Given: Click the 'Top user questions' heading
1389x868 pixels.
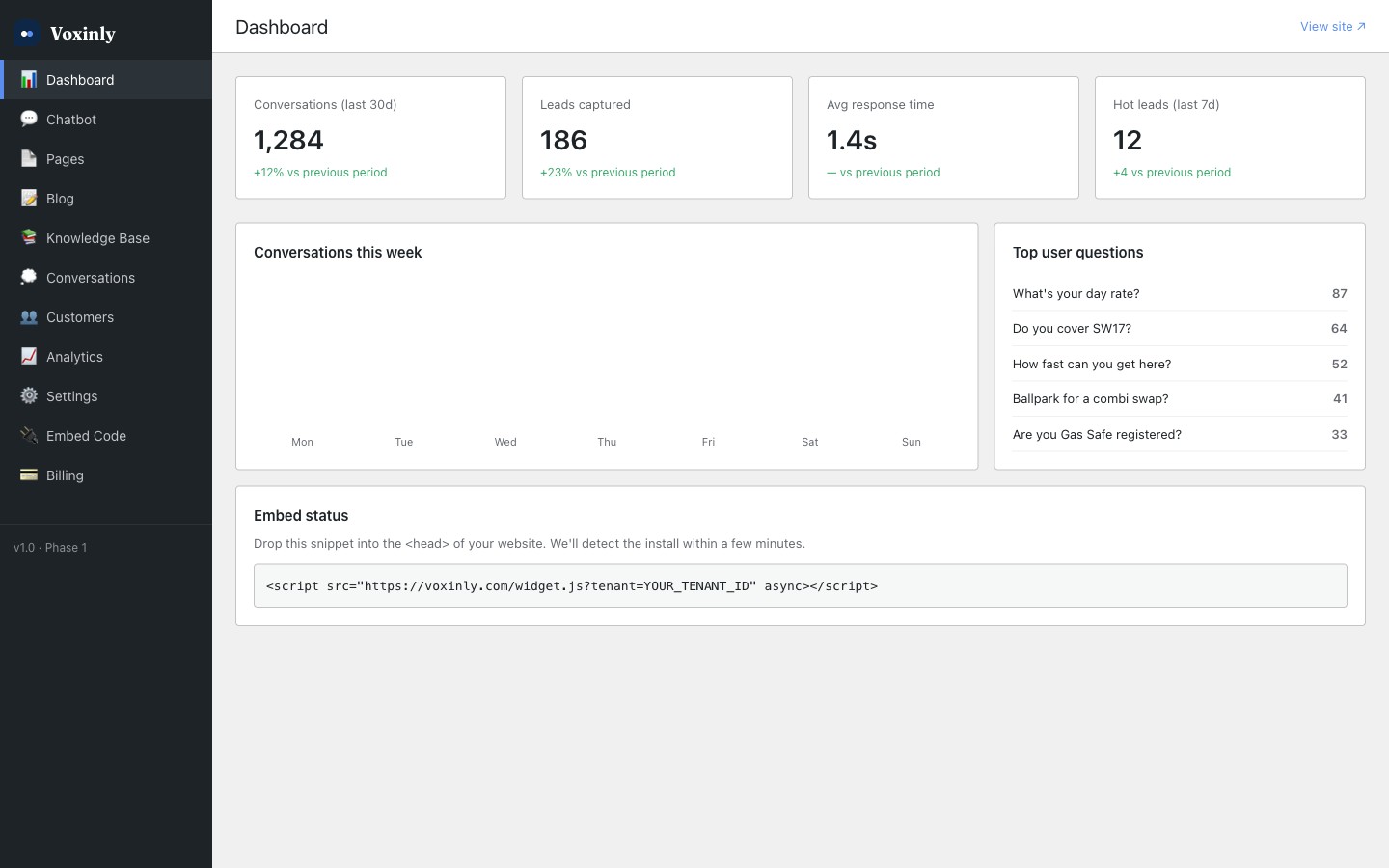Looking at the screenshot, I should coord(1077,253).
